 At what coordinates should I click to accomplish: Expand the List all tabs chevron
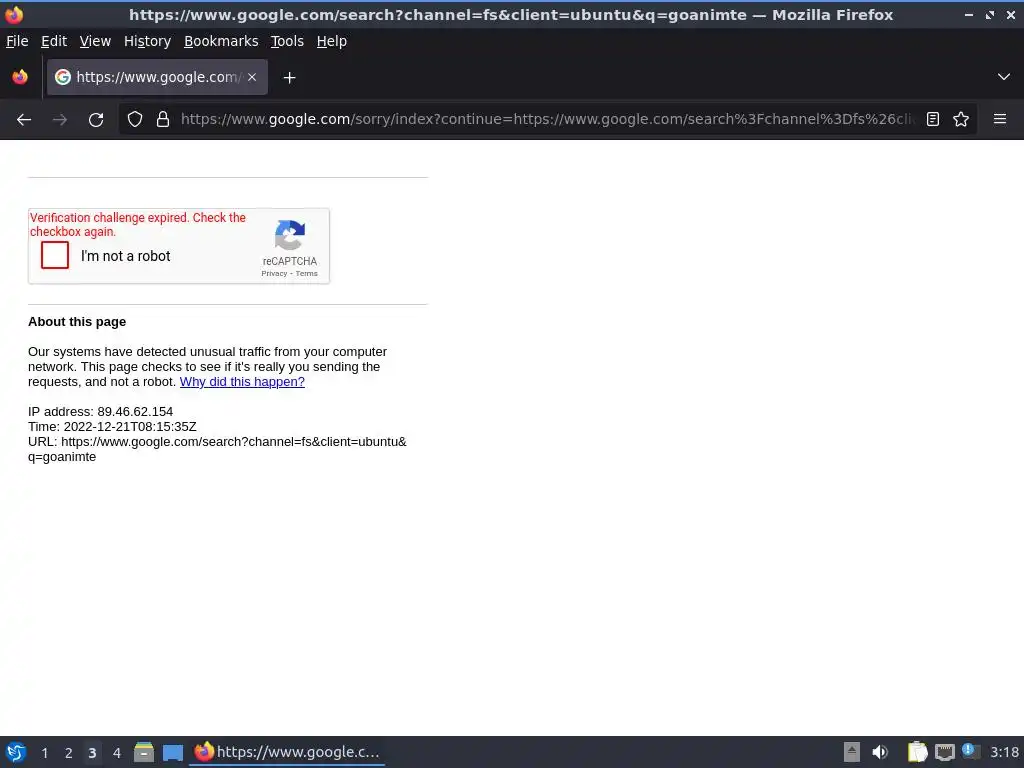point(1004,77)
